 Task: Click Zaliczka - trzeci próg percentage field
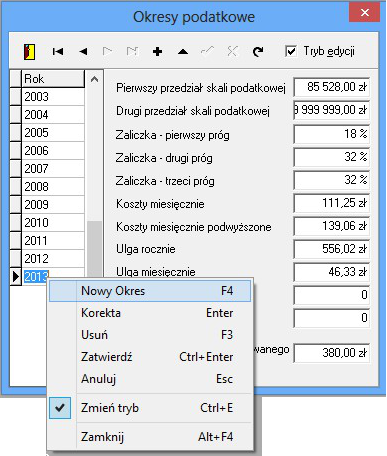coord(332,180)
